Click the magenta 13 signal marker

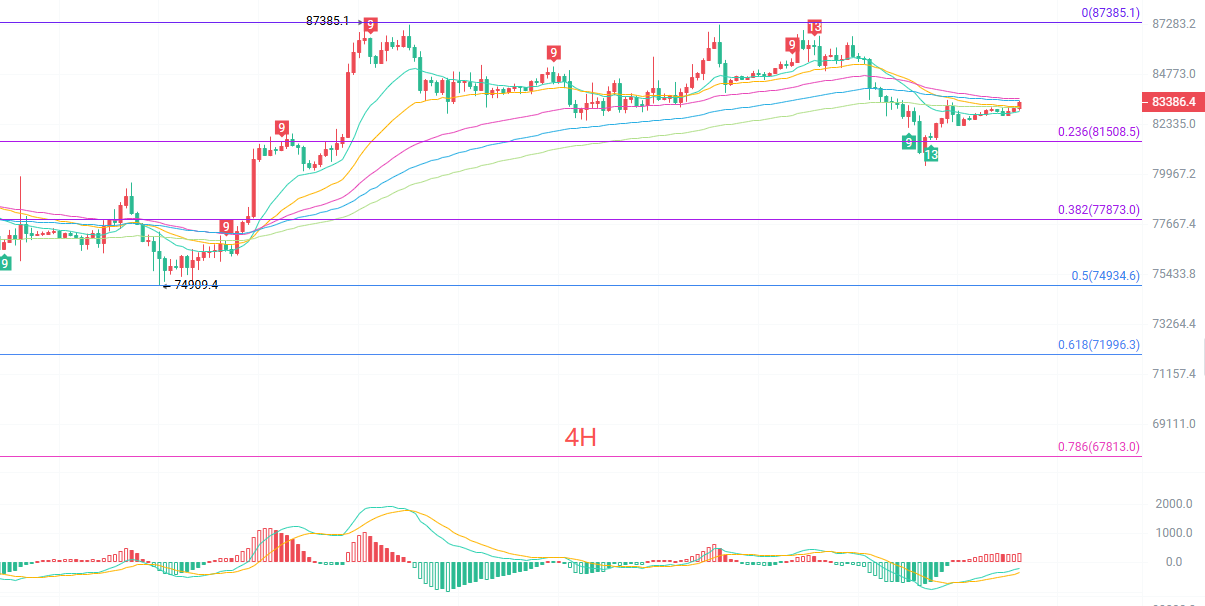coord(815,27)
